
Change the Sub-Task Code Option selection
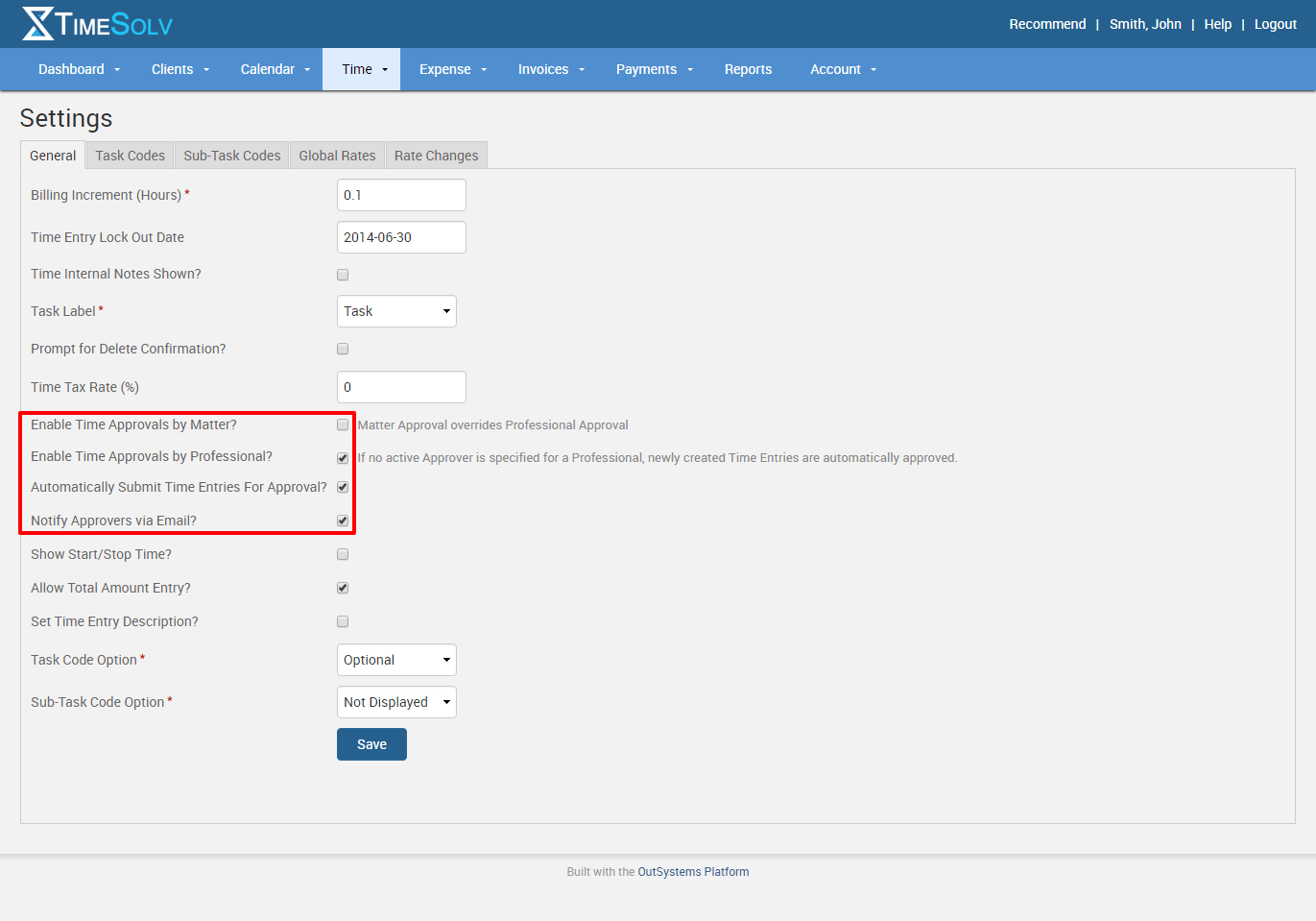396,702
